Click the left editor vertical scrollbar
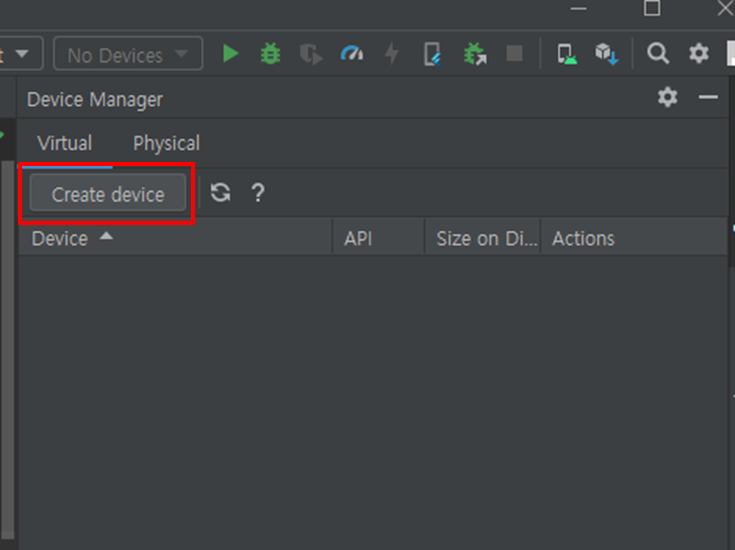The width and height of the screenshot is (735, 550). point(8,349)
